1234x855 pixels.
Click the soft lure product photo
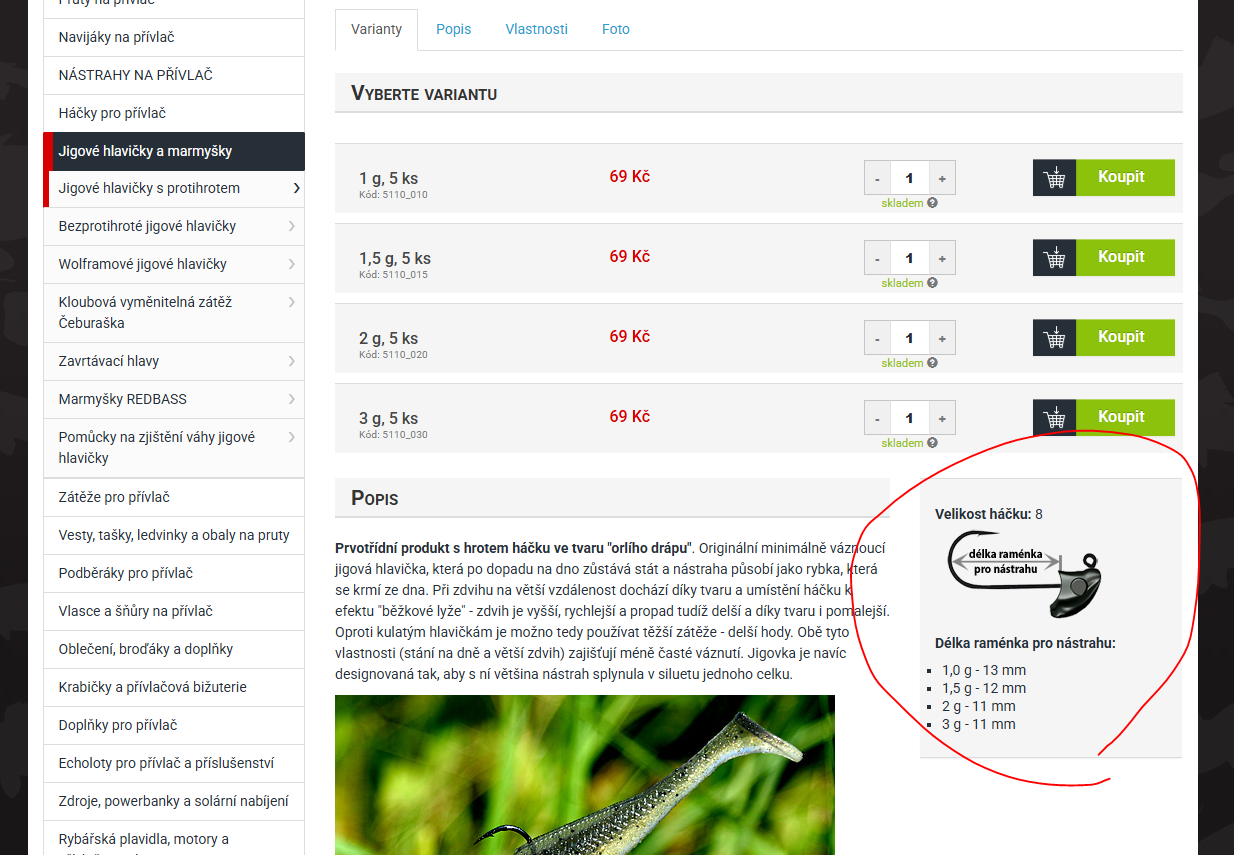(585, 775)
